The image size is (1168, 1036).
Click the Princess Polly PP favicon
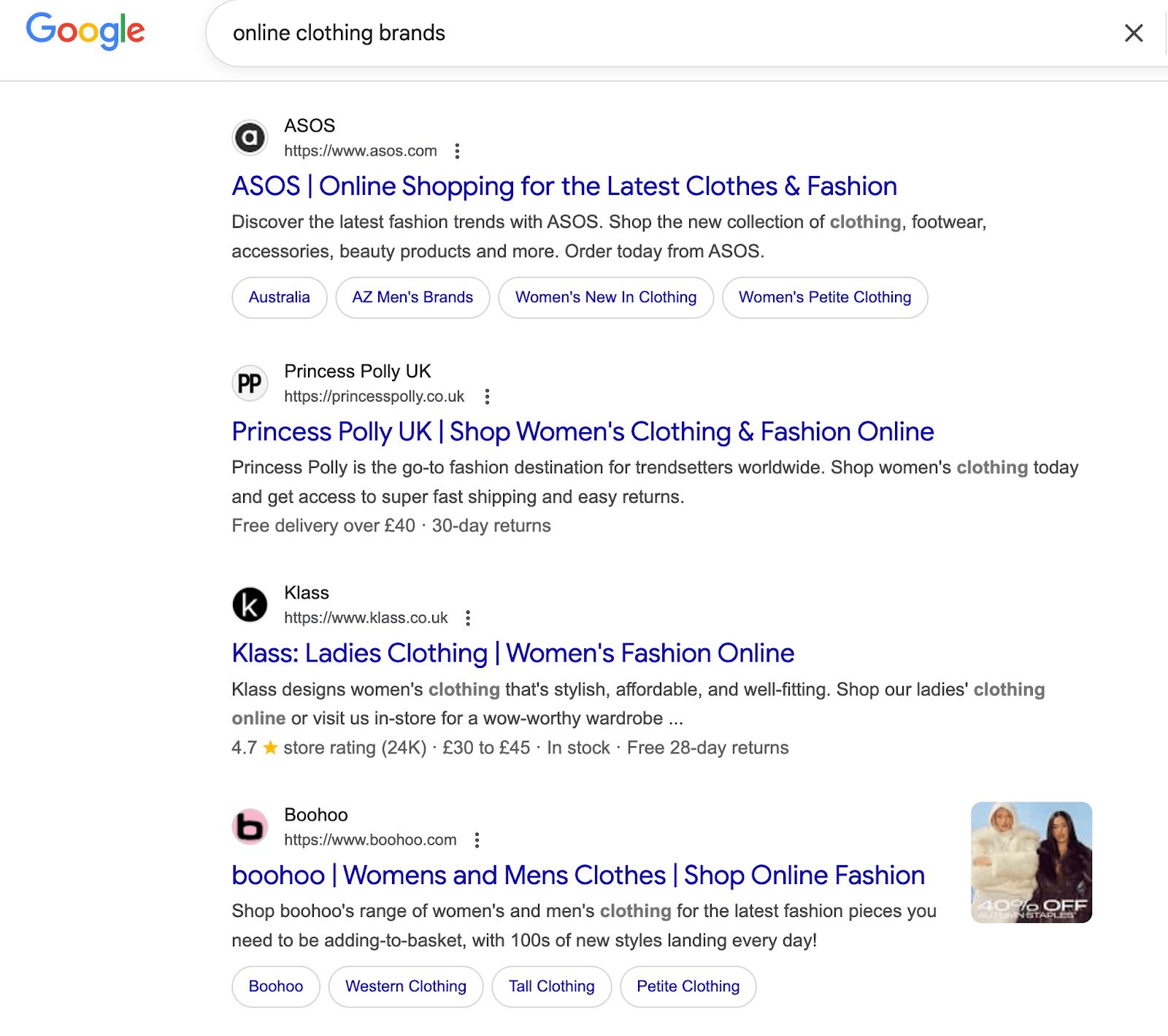[250, 383]
